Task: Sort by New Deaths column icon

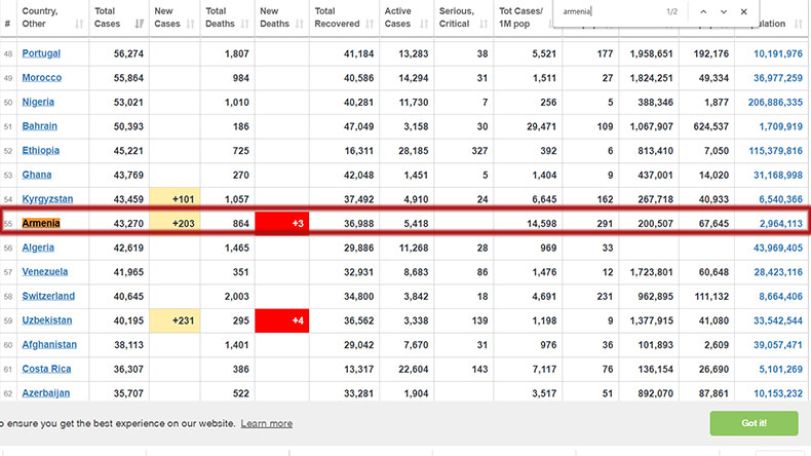Action: pos(299,23)
